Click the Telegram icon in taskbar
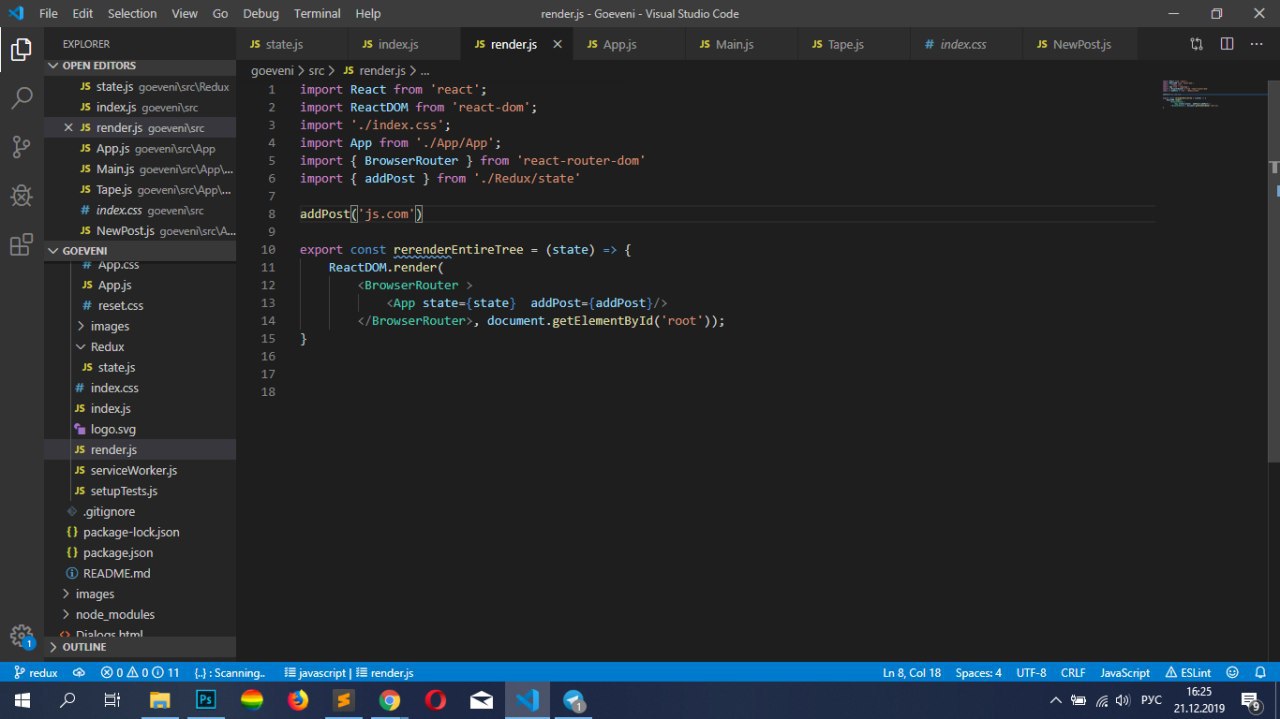Screen dimensions: 1280x719 (573, 700)
